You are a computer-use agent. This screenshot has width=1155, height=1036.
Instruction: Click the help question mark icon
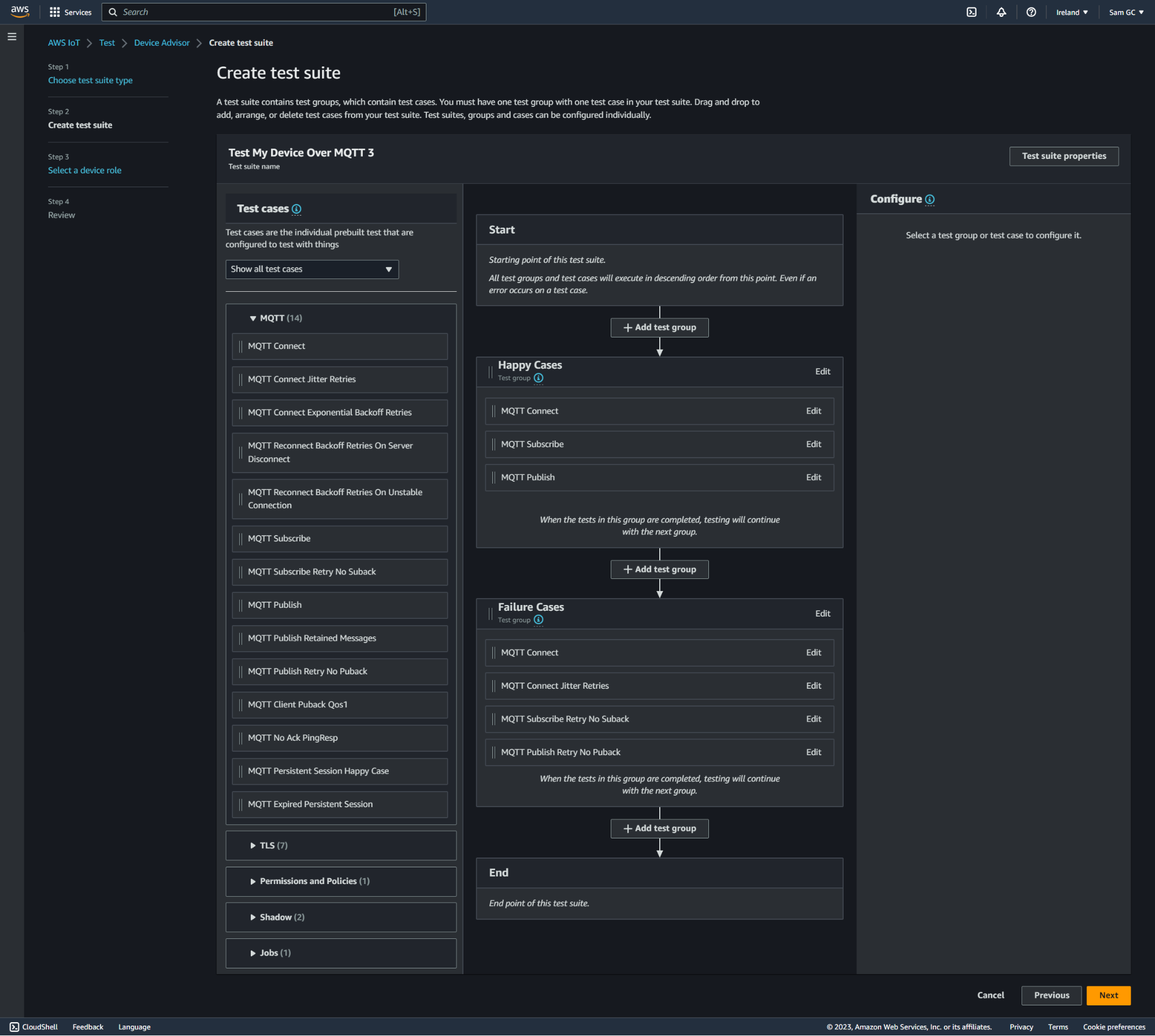coord(1031,12)
